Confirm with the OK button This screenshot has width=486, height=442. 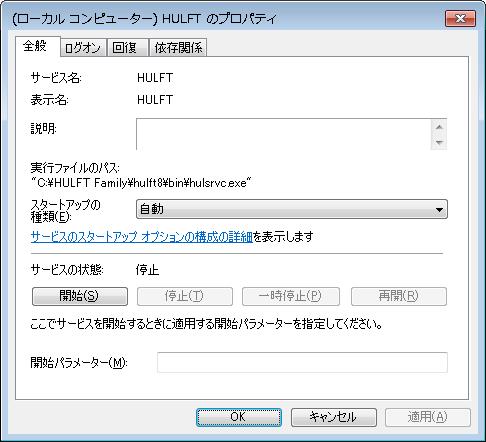(x=239, y=417)
